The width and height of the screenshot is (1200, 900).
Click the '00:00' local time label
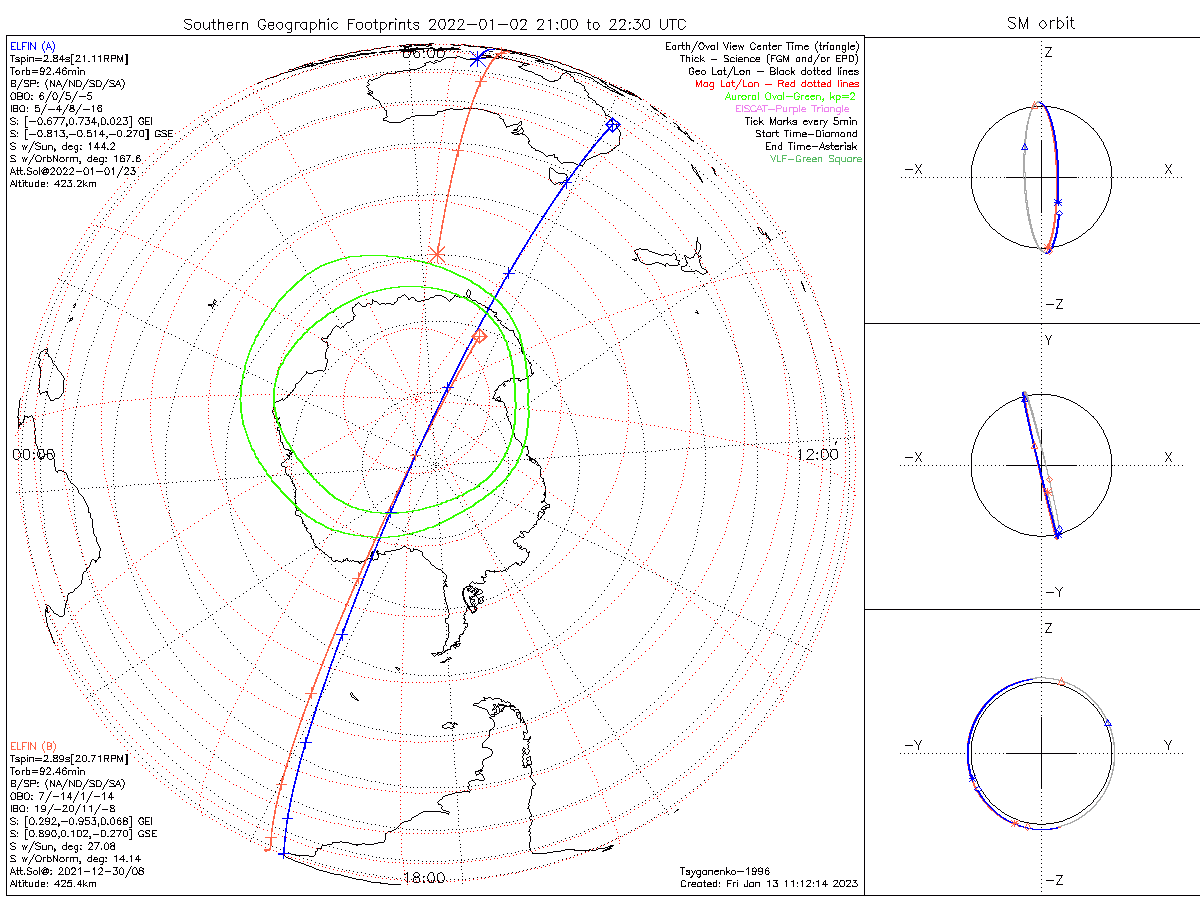(33, 454)
